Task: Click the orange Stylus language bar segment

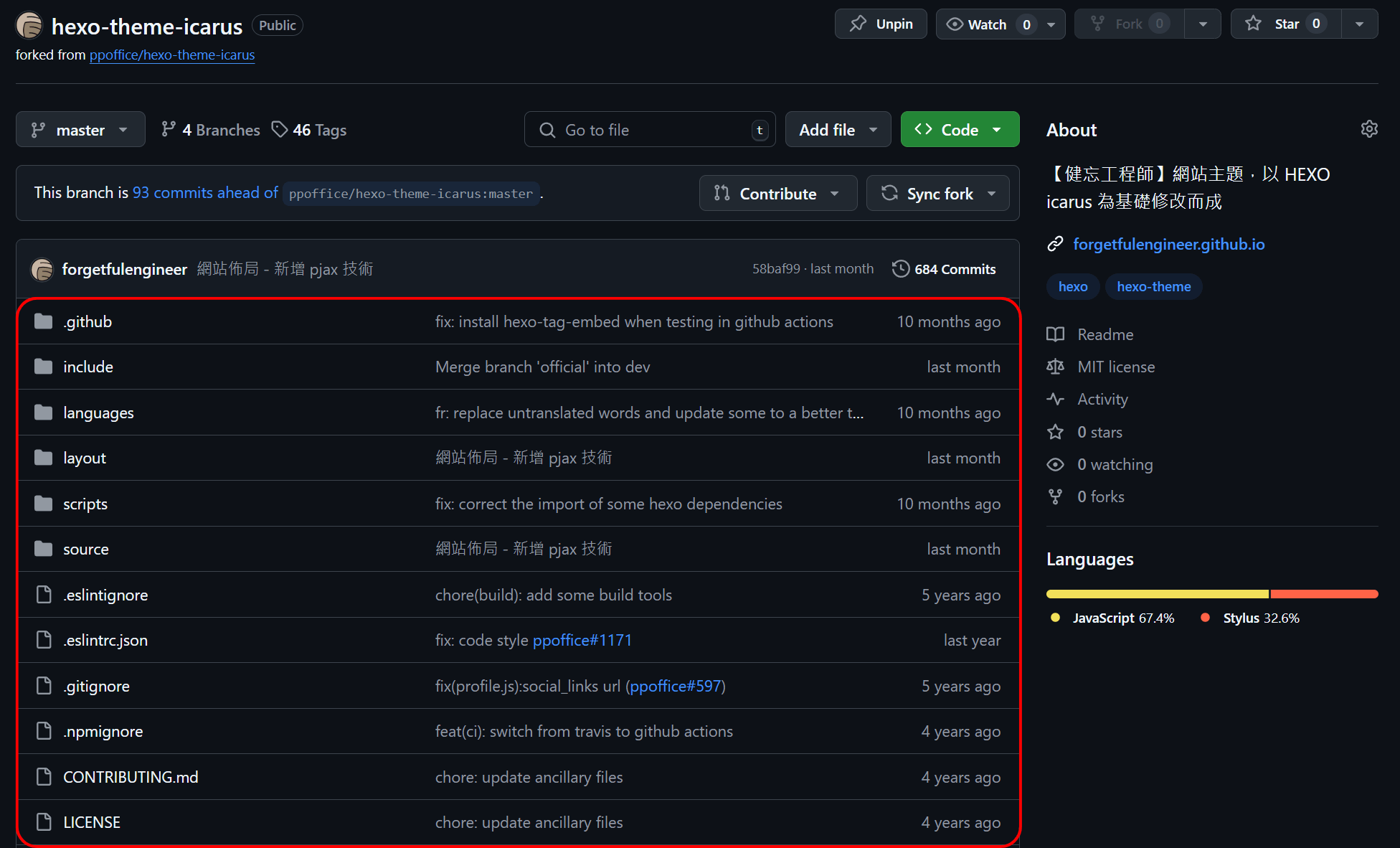Action: pos(1324,594)
